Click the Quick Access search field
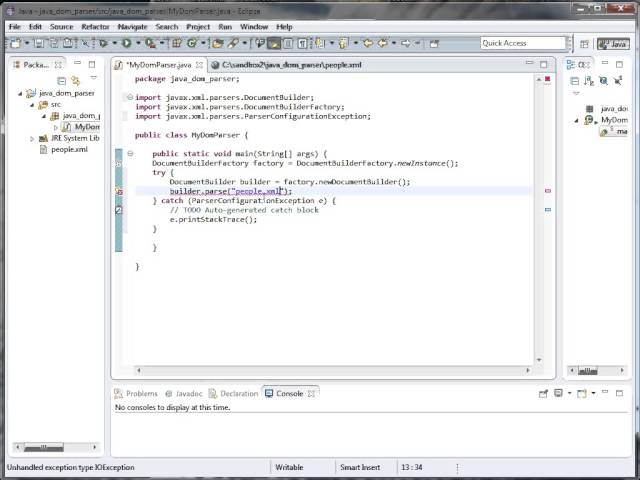This screenshot has width=640, height=480. pos(523,43)
